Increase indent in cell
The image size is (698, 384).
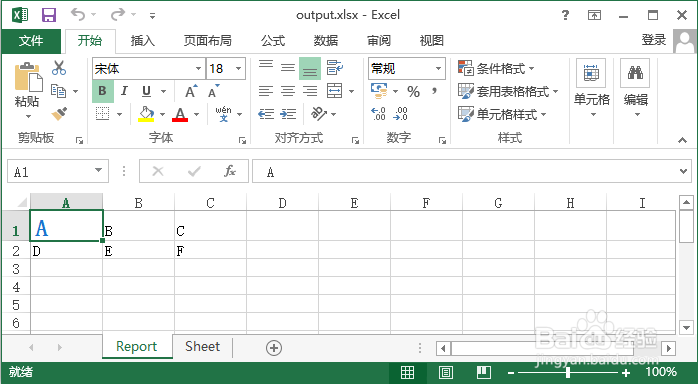coord(288,114)
